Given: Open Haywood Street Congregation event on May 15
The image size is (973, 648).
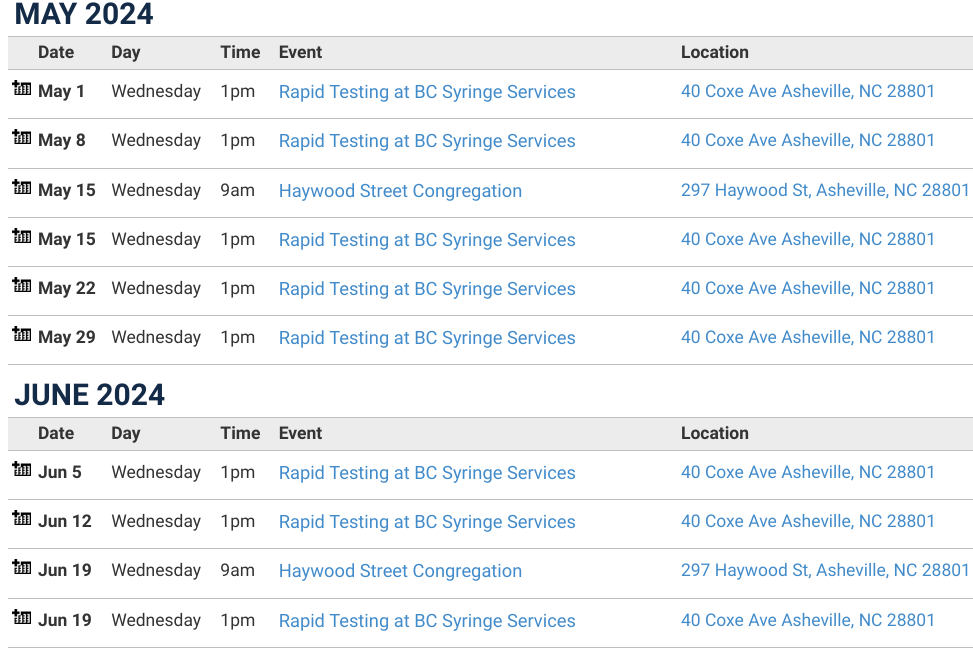Looking at the screenshot, I should 400,191.
